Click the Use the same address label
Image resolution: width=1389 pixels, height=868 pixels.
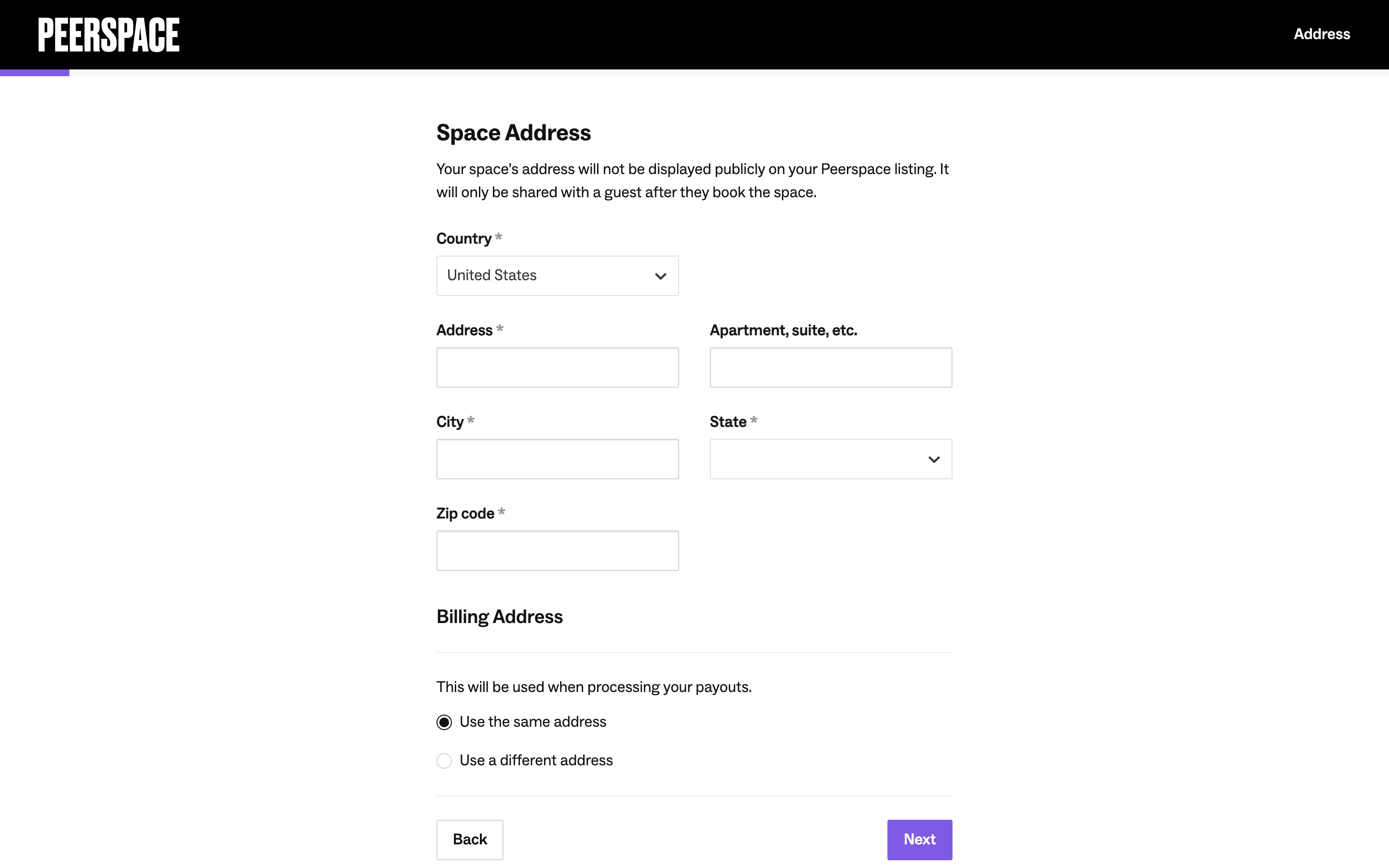pos(532,722)
